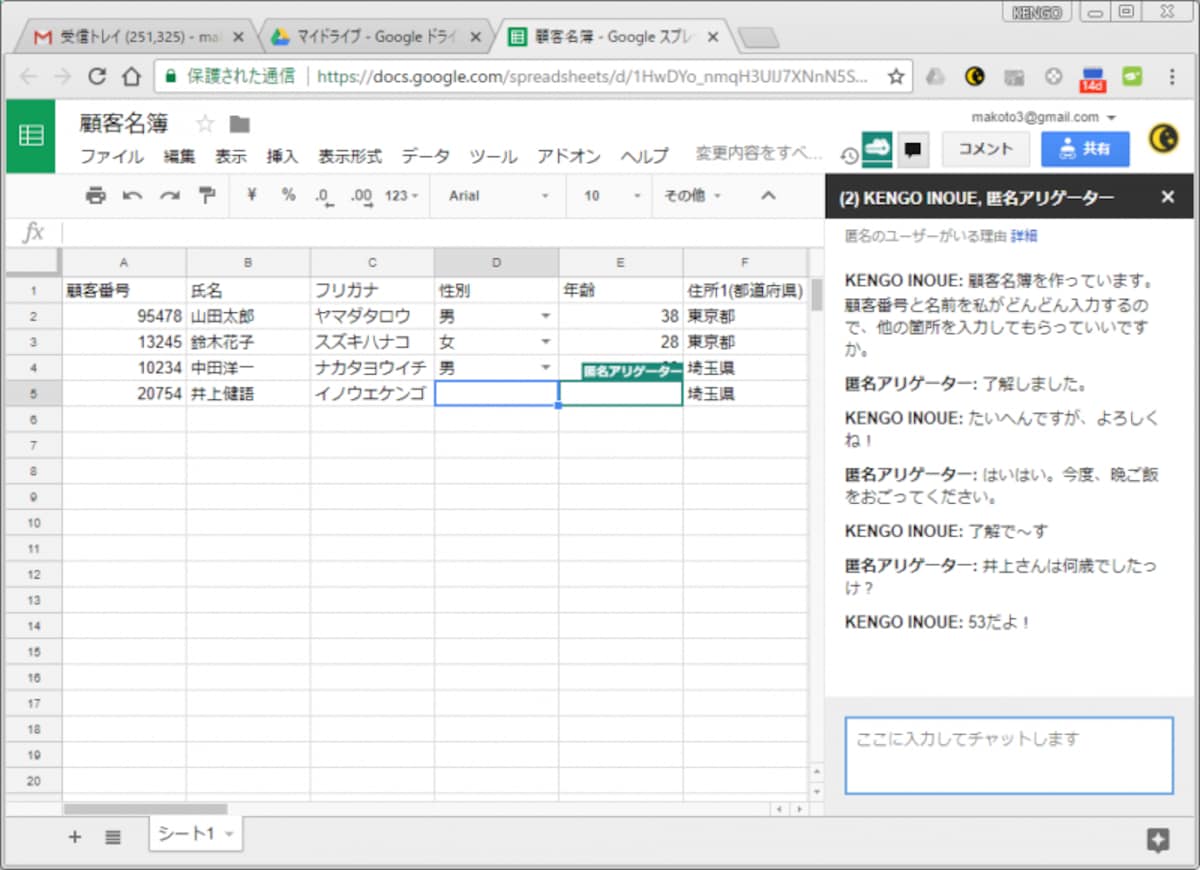Image resolution: width=1200 pixels, height=870 pixels.
Task: Open 性別 dropdown for 鈴木花子
Action: coord(545,342)
